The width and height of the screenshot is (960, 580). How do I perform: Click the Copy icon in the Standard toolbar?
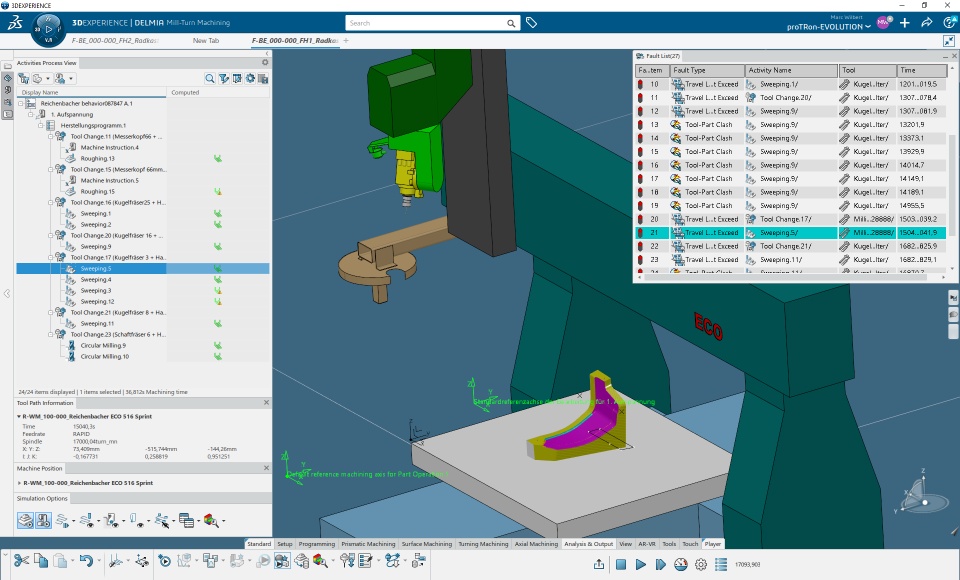pyautogui.click(x=41, y=560)
